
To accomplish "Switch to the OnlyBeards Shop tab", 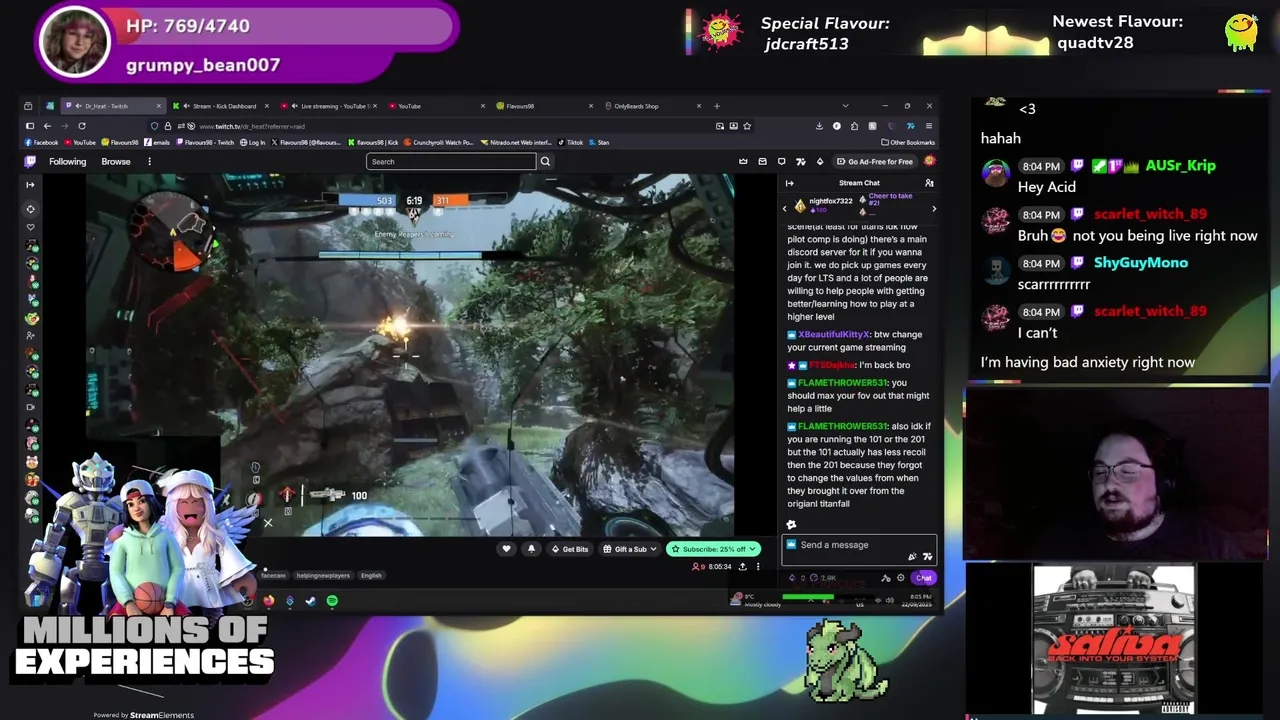I will (x=650, y=106).
